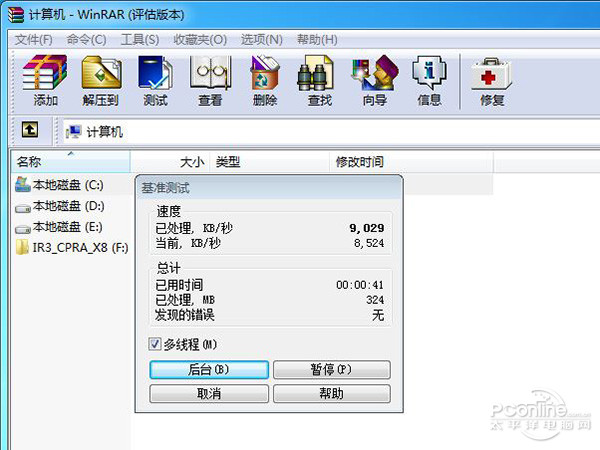The image size is (600, 450).
Task: Open the Favorites (收藏夹) menu
Action: [200, 39]
